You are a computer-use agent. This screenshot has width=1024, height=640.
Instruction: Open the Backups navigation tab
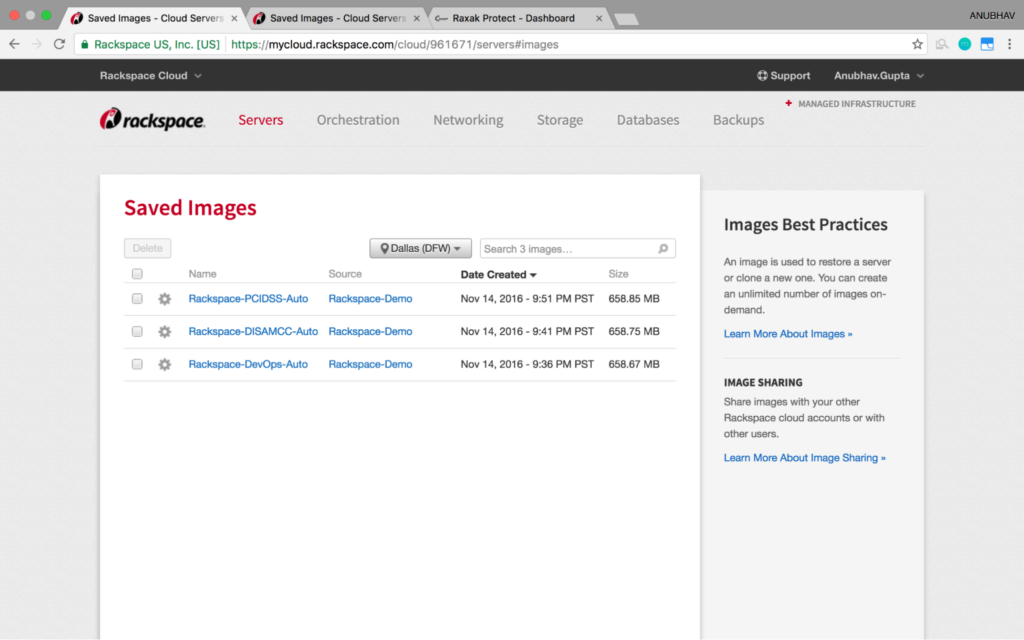(738, 120)
